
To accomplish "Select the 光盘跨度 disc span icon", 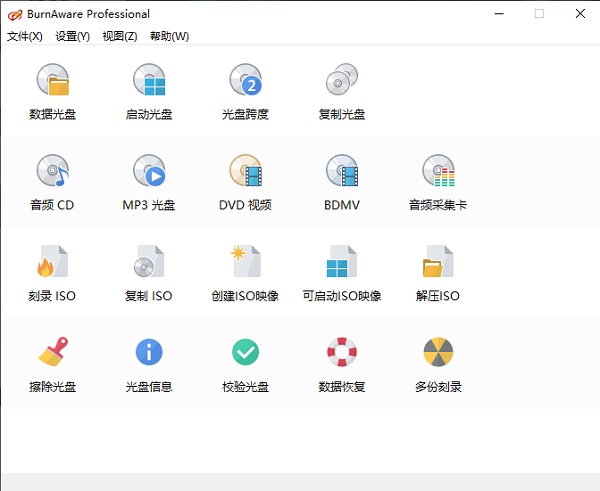I will click(x=245, y=80).
